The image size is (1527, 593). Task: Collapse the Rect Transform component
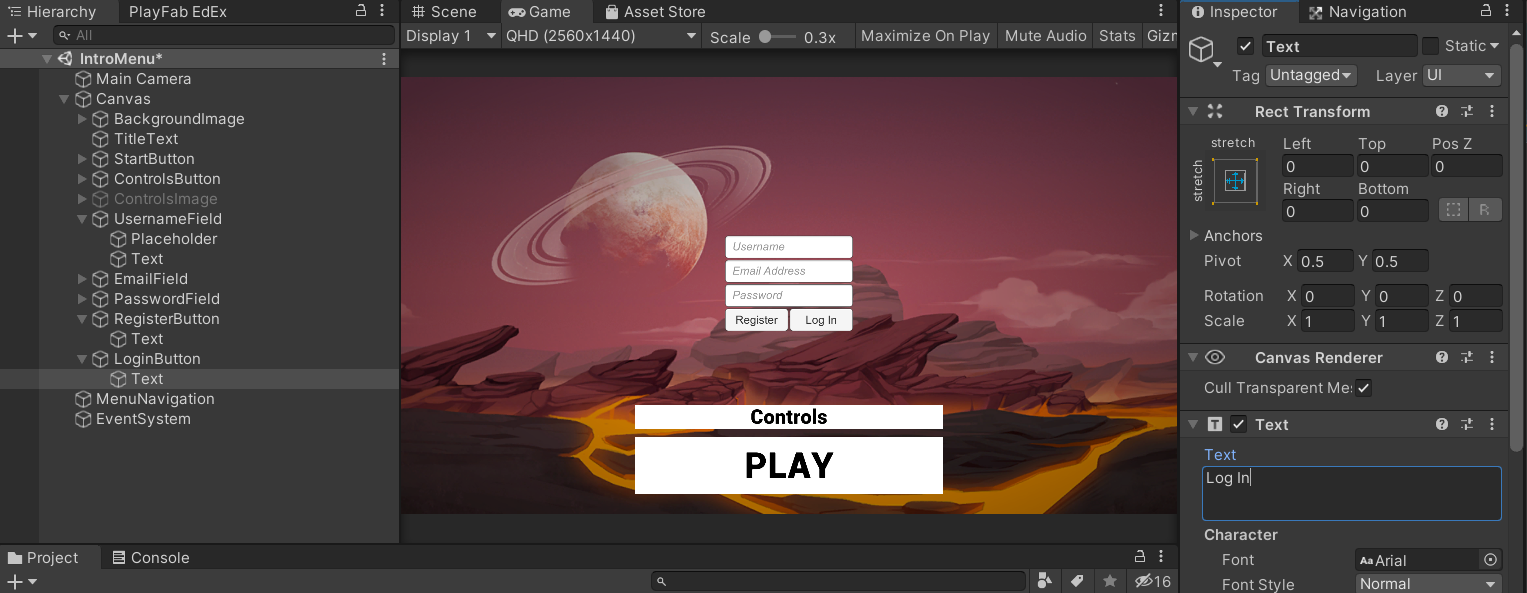pos(1191,112)
